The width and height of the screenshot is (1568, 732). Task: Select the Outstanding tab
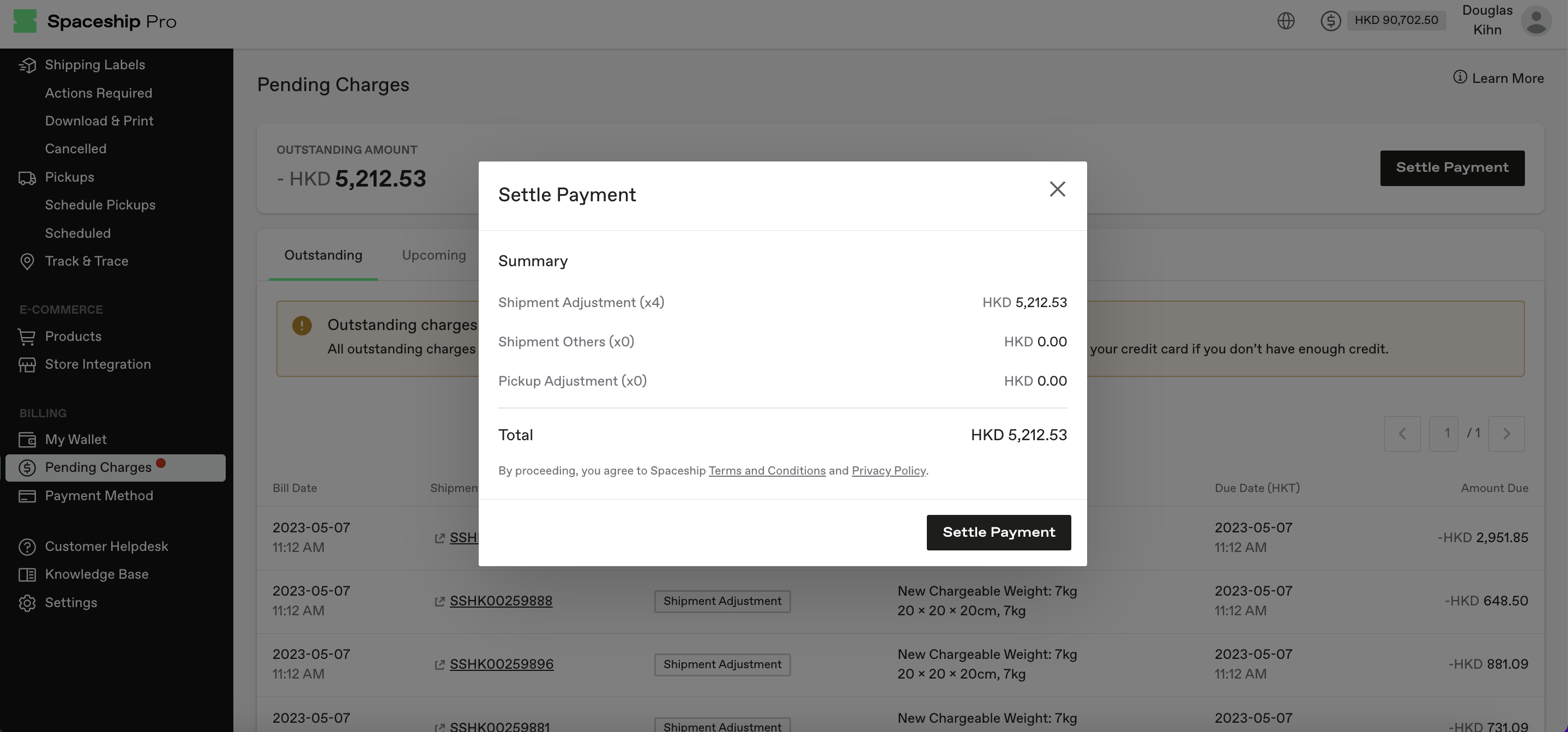coord(323,255)
